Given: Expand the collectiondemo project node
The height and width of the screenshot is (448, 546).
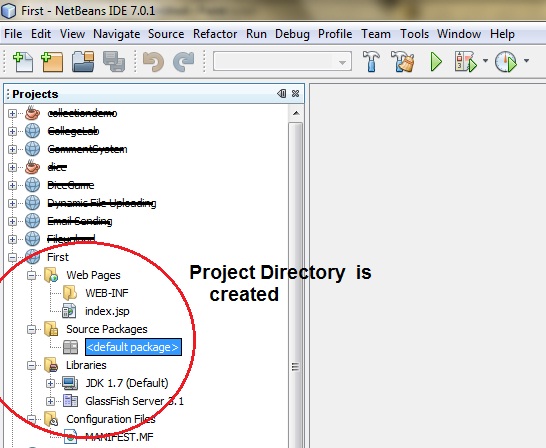Looking at the screenshot, I should 12,113.
